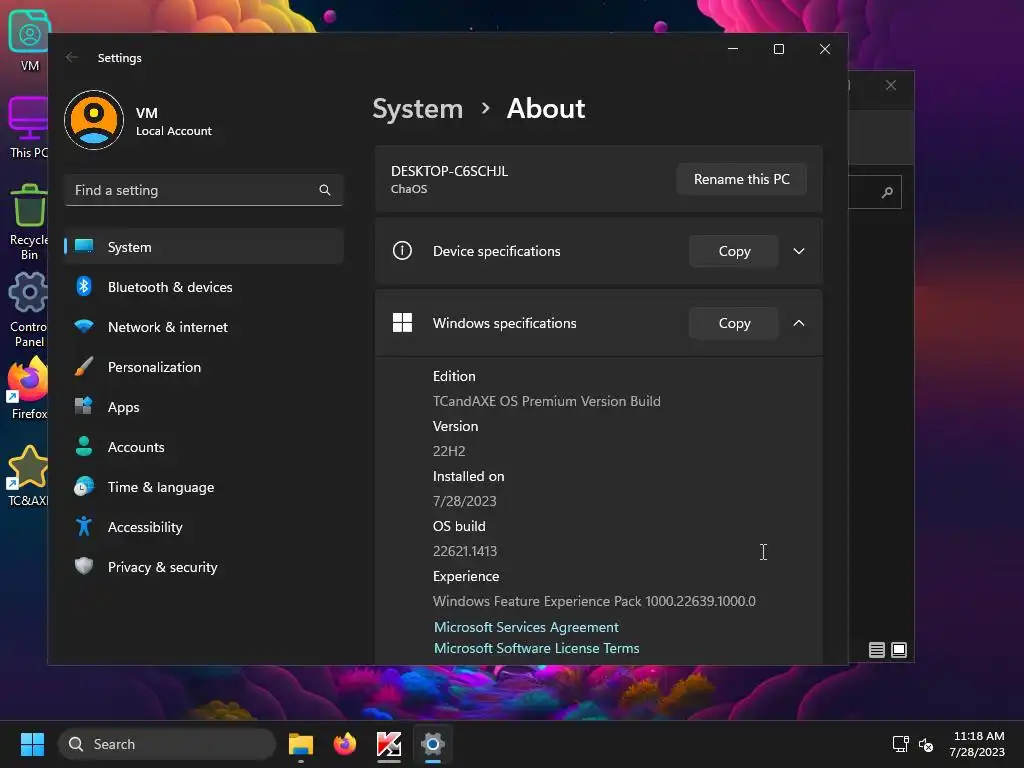Open Firefox desktop shortcut
The image size is (1024, 768).
(x=26, y=389)
